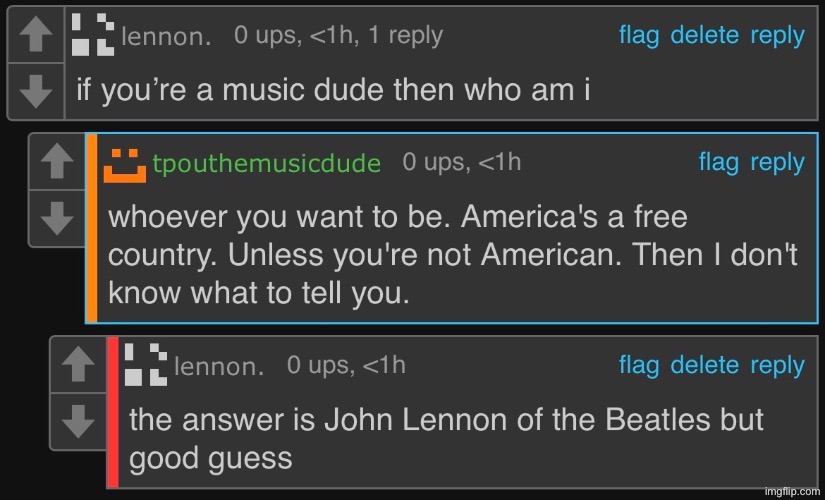Reply to the John Lennon Beatles comment

(x=777, y=365)
